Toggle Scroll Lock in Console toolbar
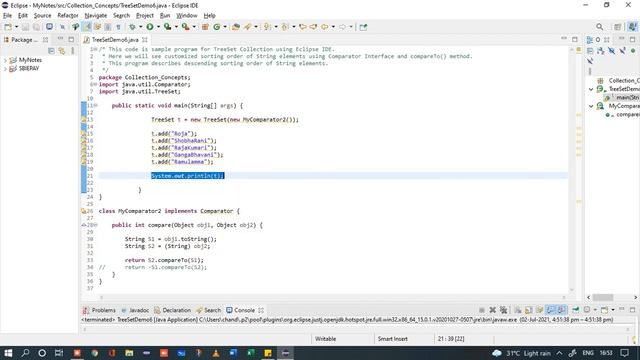The image size is (640, 360). [529, 310]
